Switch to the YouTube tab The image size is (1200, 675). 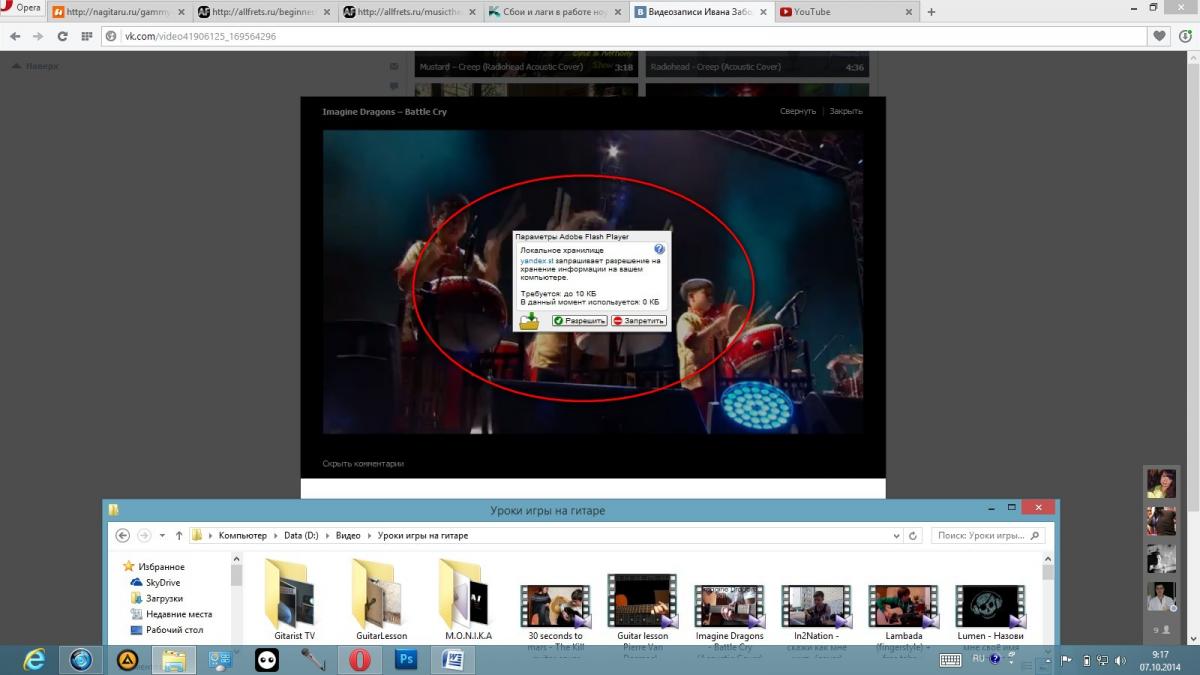[x=840, y=12]
